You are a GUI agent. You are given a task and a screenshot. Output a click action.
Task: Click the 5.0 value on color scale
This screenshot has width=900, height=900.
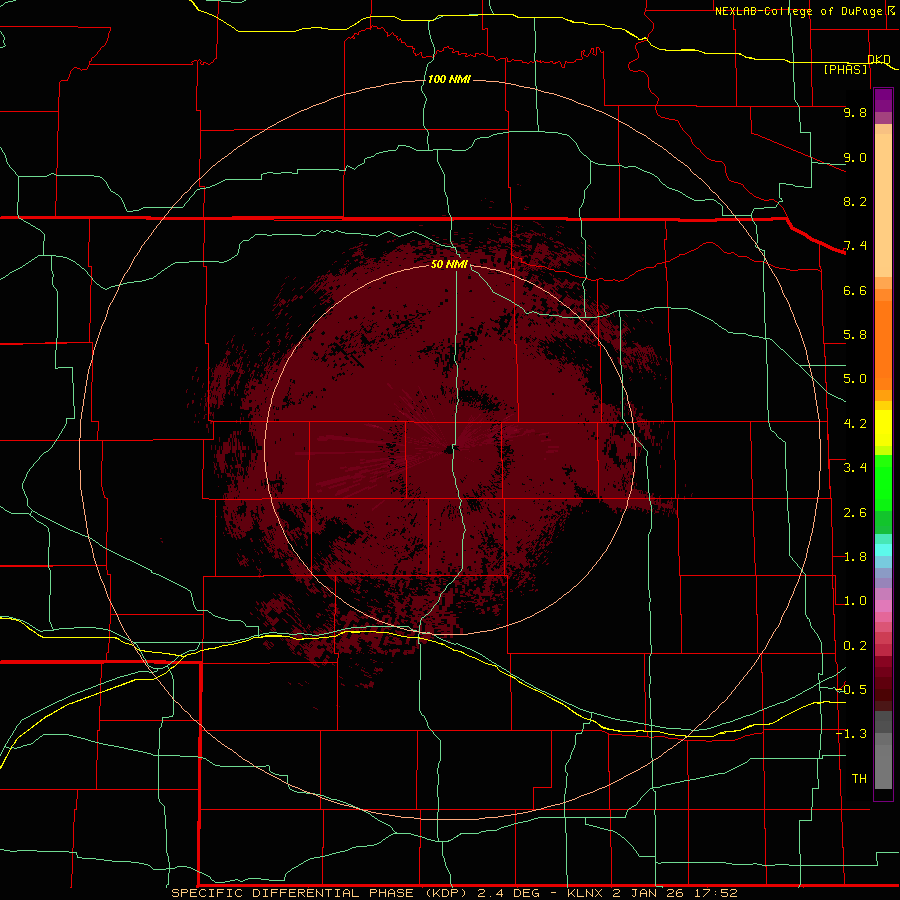pyautogui.click(x=855, y=379)
